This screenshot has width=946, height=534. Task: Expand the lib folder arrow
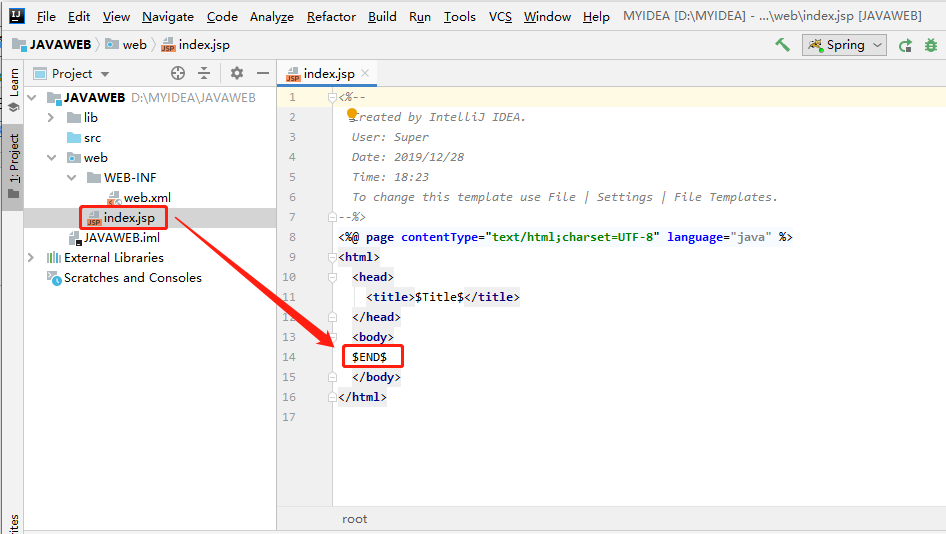[51, 118]
